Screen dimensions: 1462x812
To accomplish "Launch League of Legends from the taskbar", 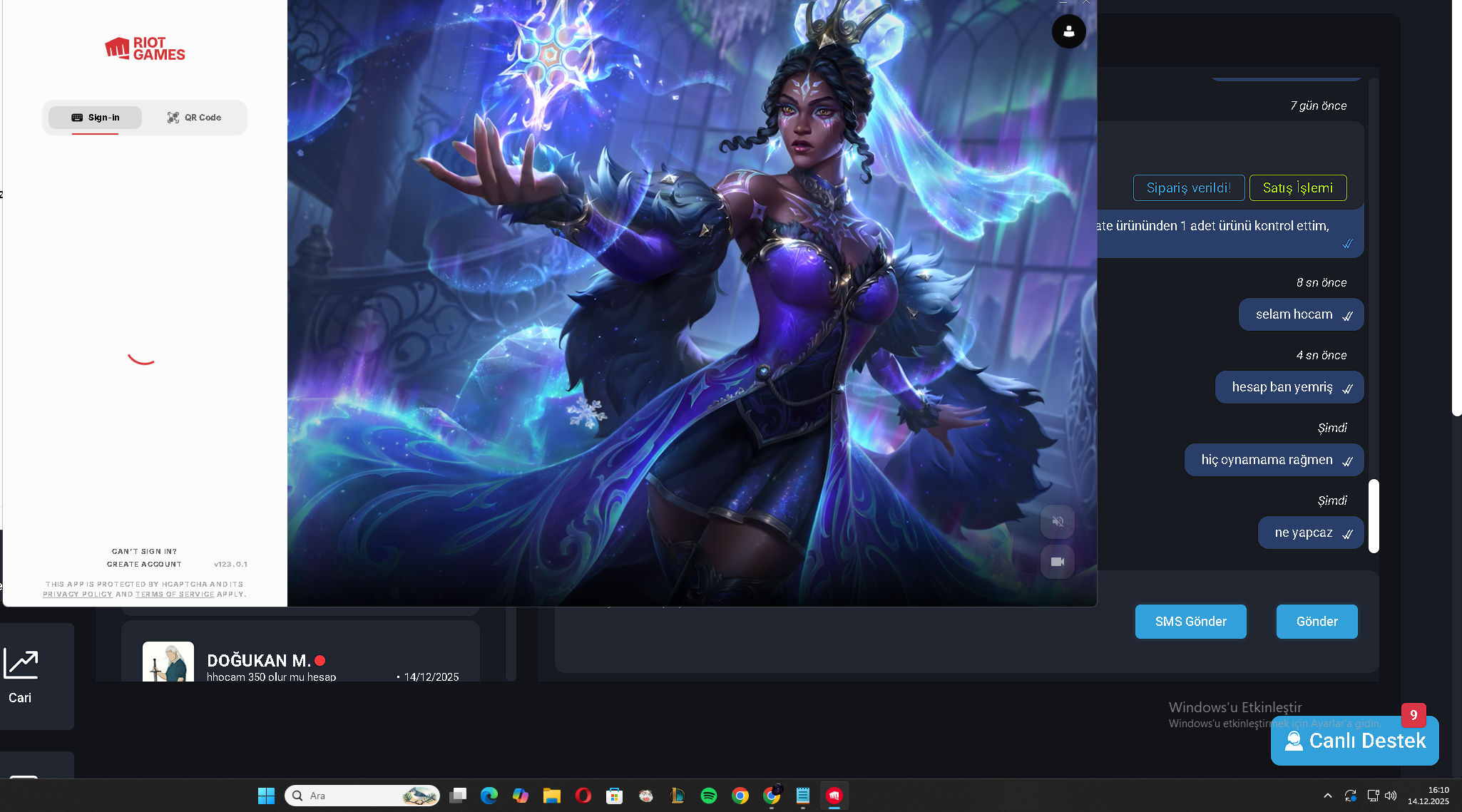I will [x=678, y=796].
